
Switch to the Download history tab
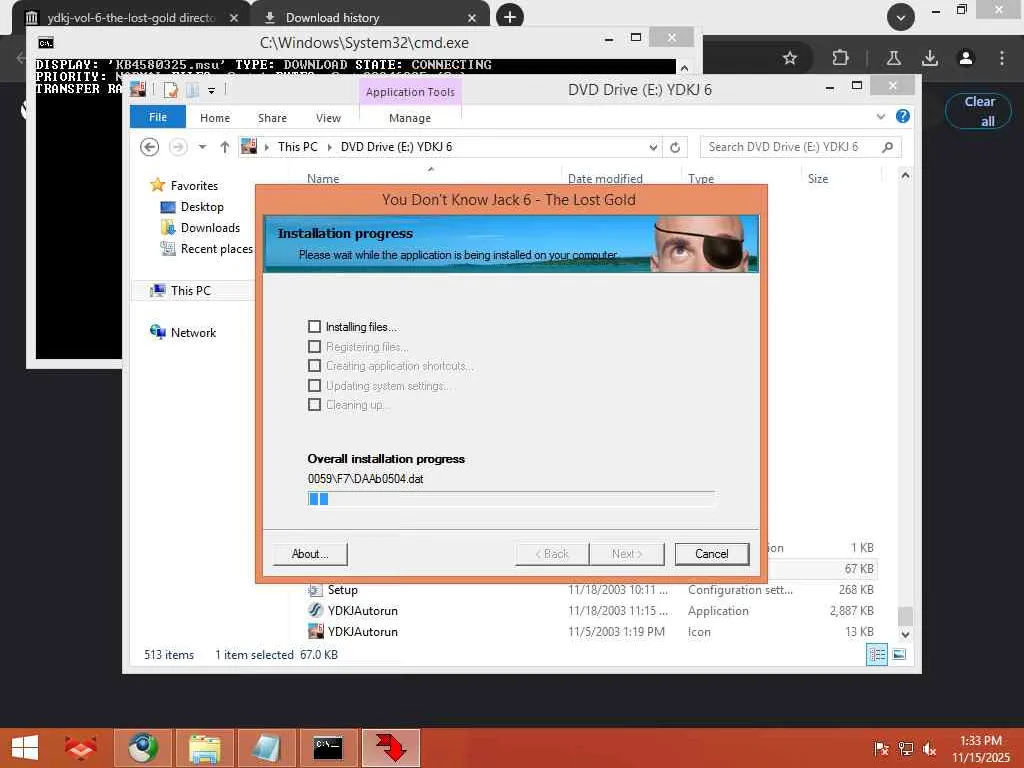(370, 18)
